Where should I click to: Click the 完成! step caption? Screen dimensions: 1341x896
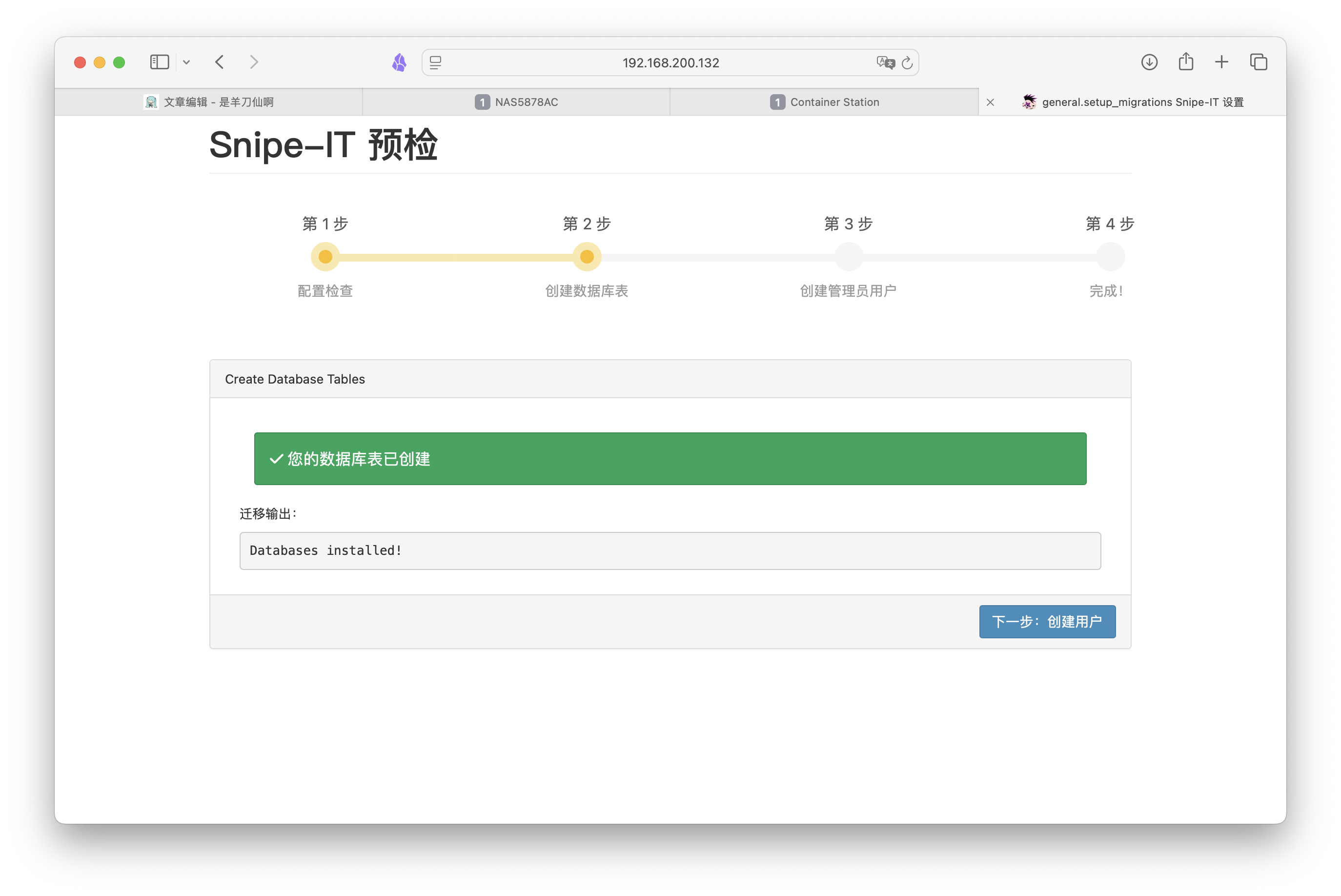(1107, 291)
